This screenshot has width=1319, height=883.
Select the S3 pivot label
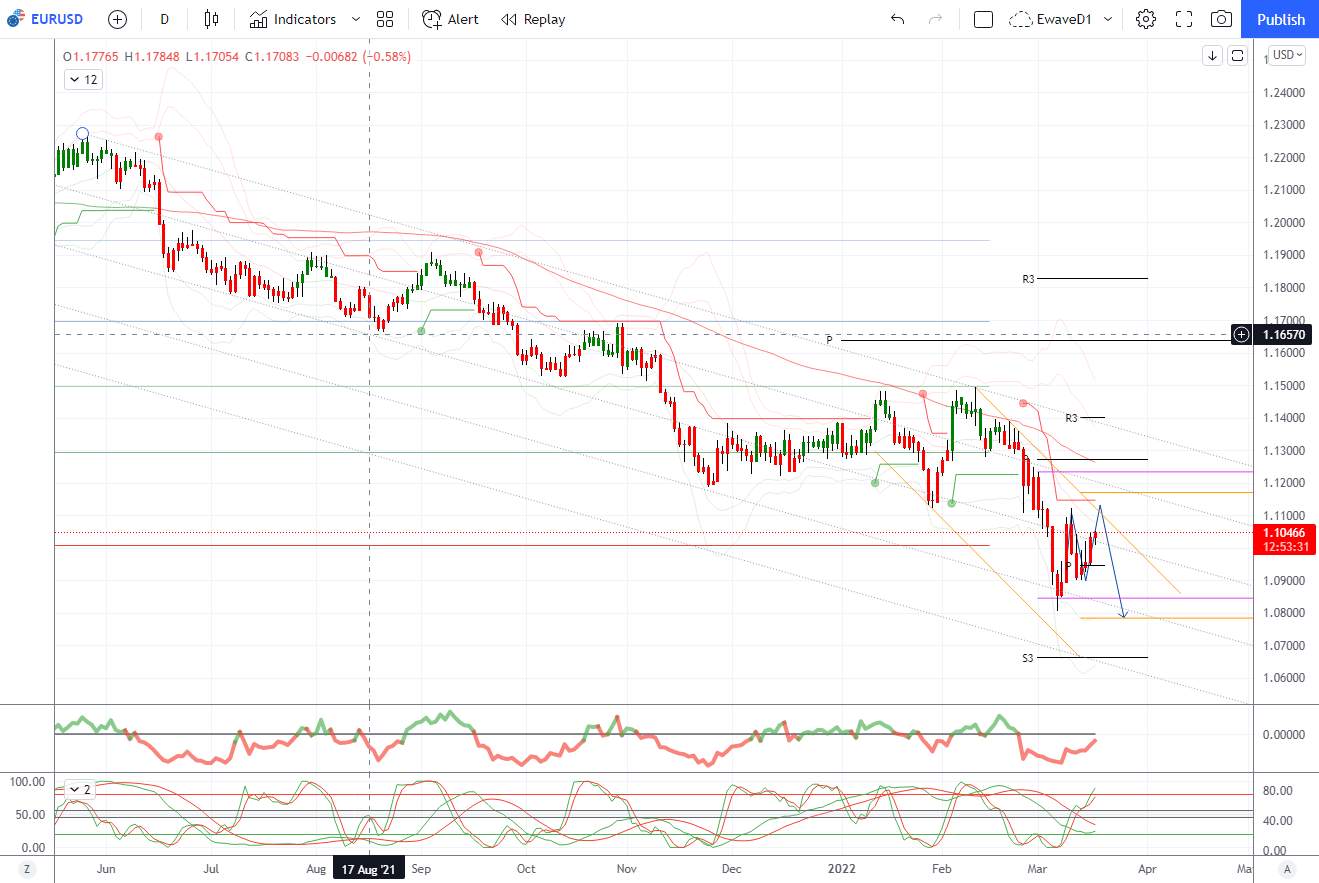pos(1028,658)
